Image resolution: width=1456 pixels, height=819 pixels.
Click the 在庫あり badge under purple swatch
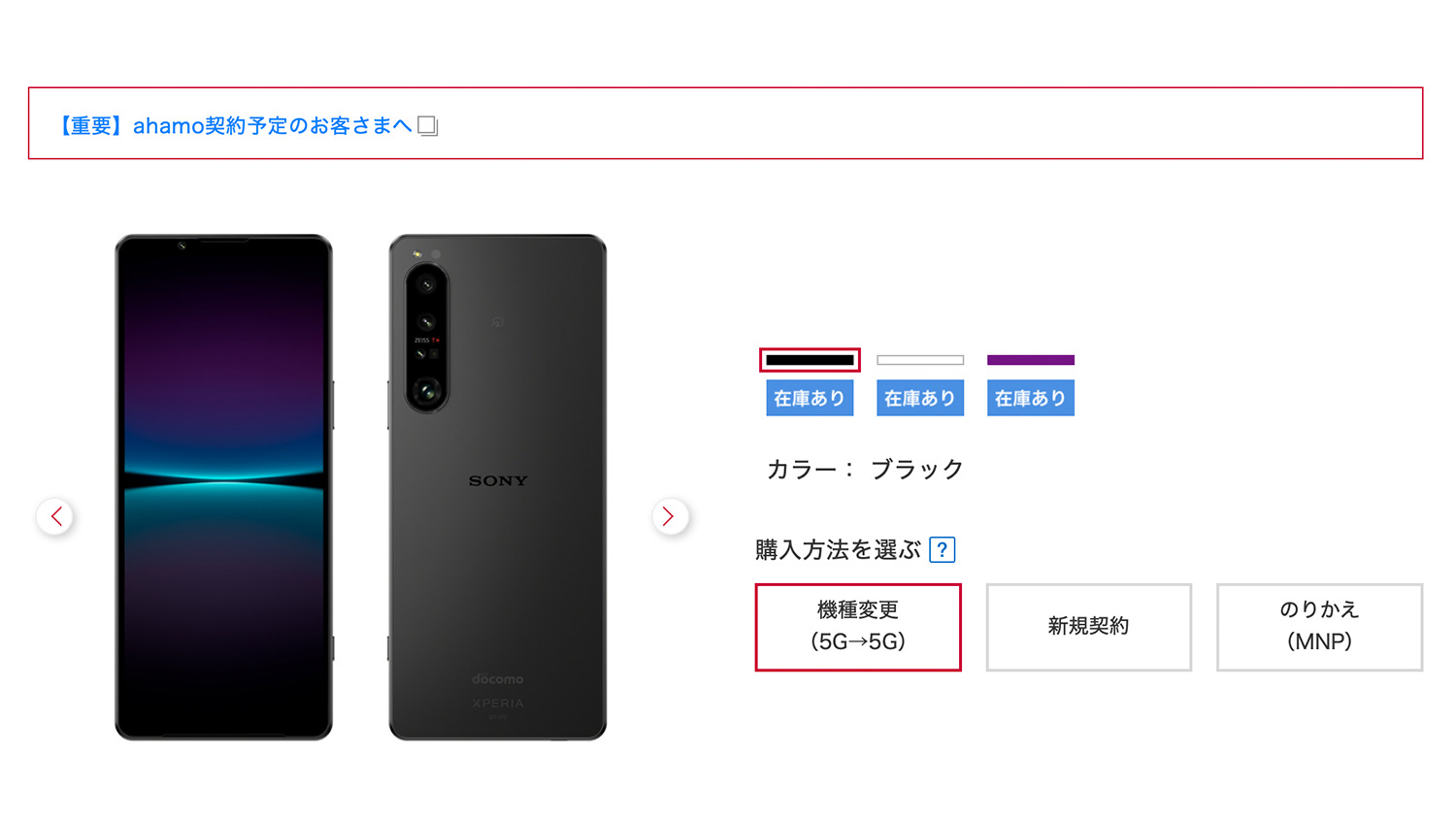click(x=1031, y=398)
